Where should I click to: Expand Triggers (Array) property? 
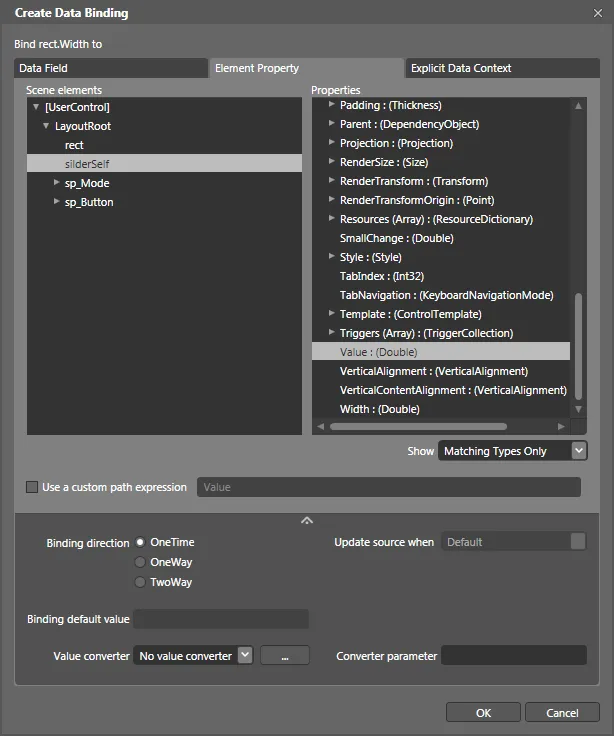331,332
